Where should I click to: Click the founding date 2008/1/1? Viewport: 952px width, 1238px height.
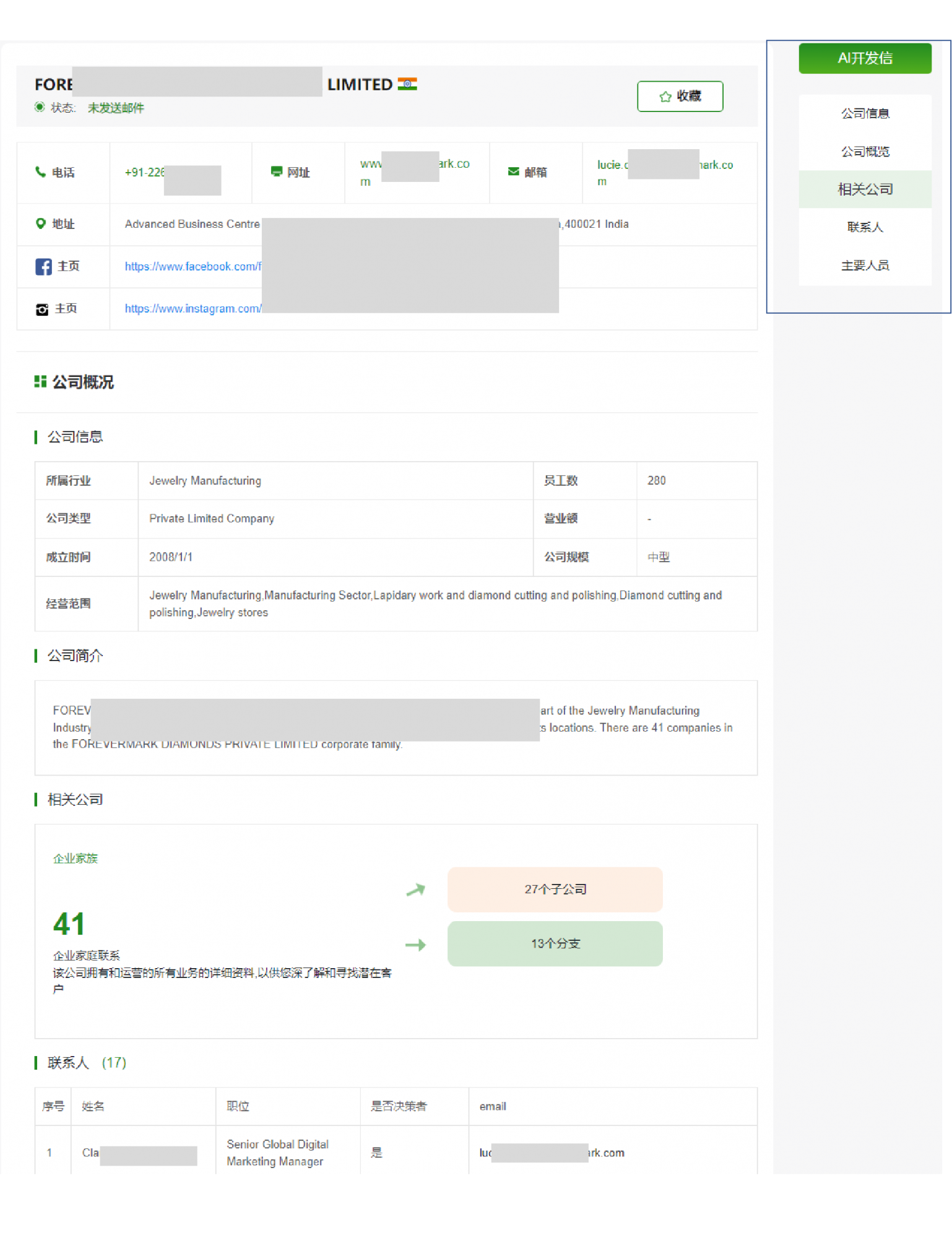(171, 557)
